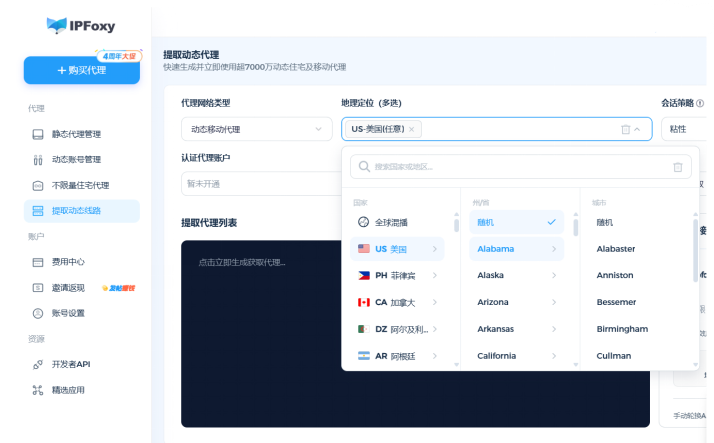714x443 pixels.
Task: Clear search with the trash icon
Action: tap(678, 167)
